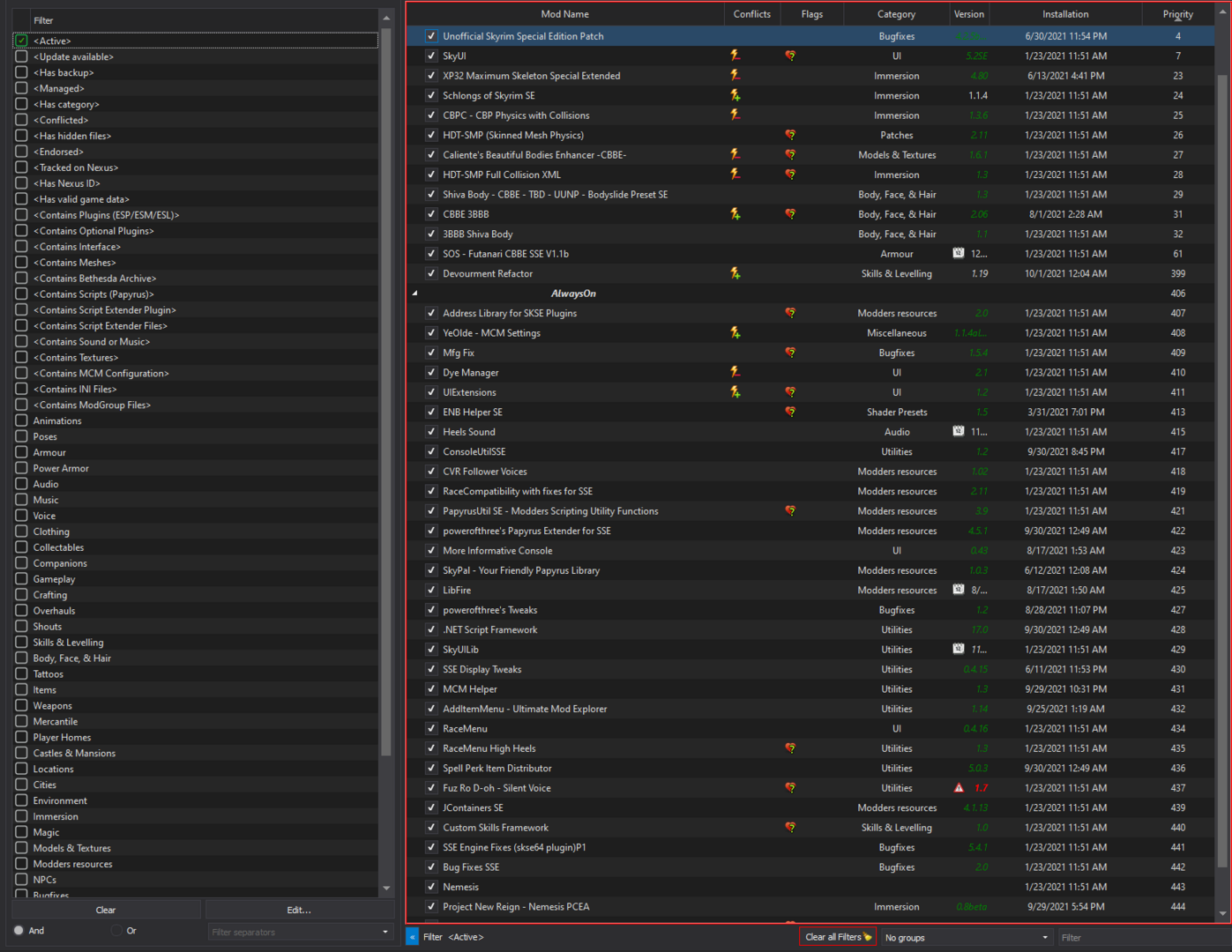This screenshot has height=952, width=1232.
Task: Sort mods by the Category column header
Action: coord(896,14)
